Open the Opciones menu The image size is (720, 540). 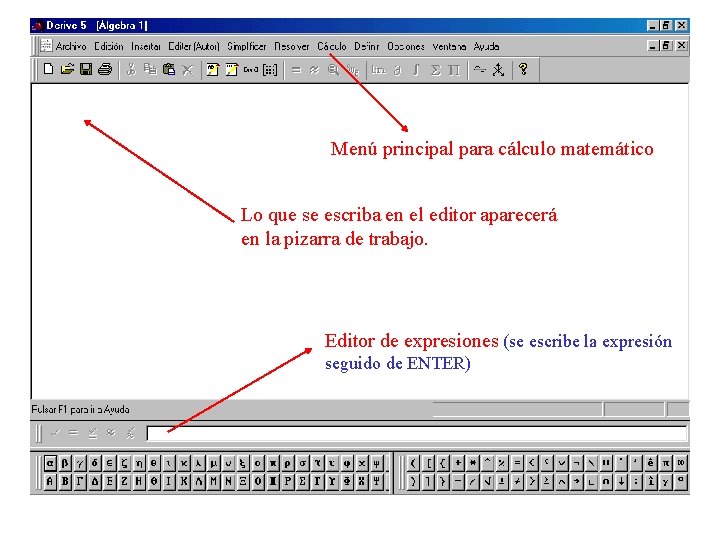click(x=406, y=46)
